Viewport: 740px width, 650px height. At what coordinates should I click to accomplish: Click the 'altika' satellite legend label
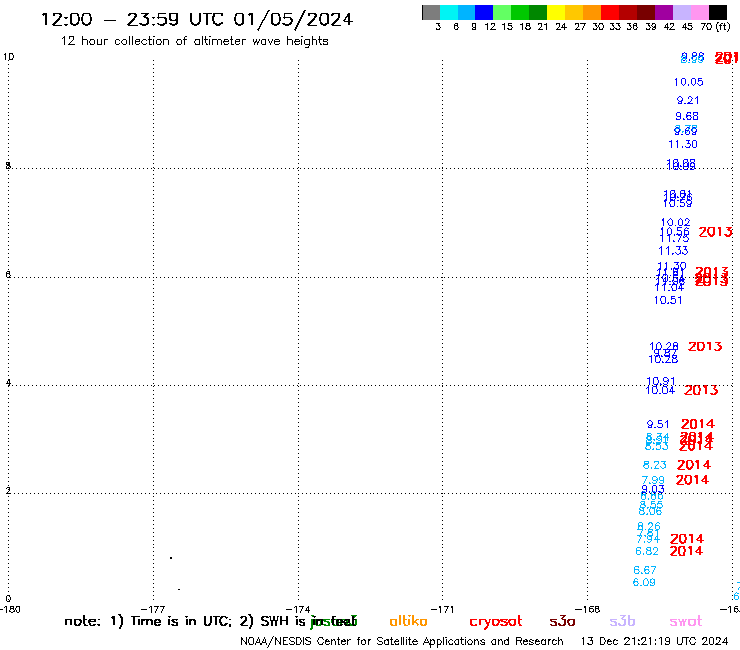coord(408,621)
